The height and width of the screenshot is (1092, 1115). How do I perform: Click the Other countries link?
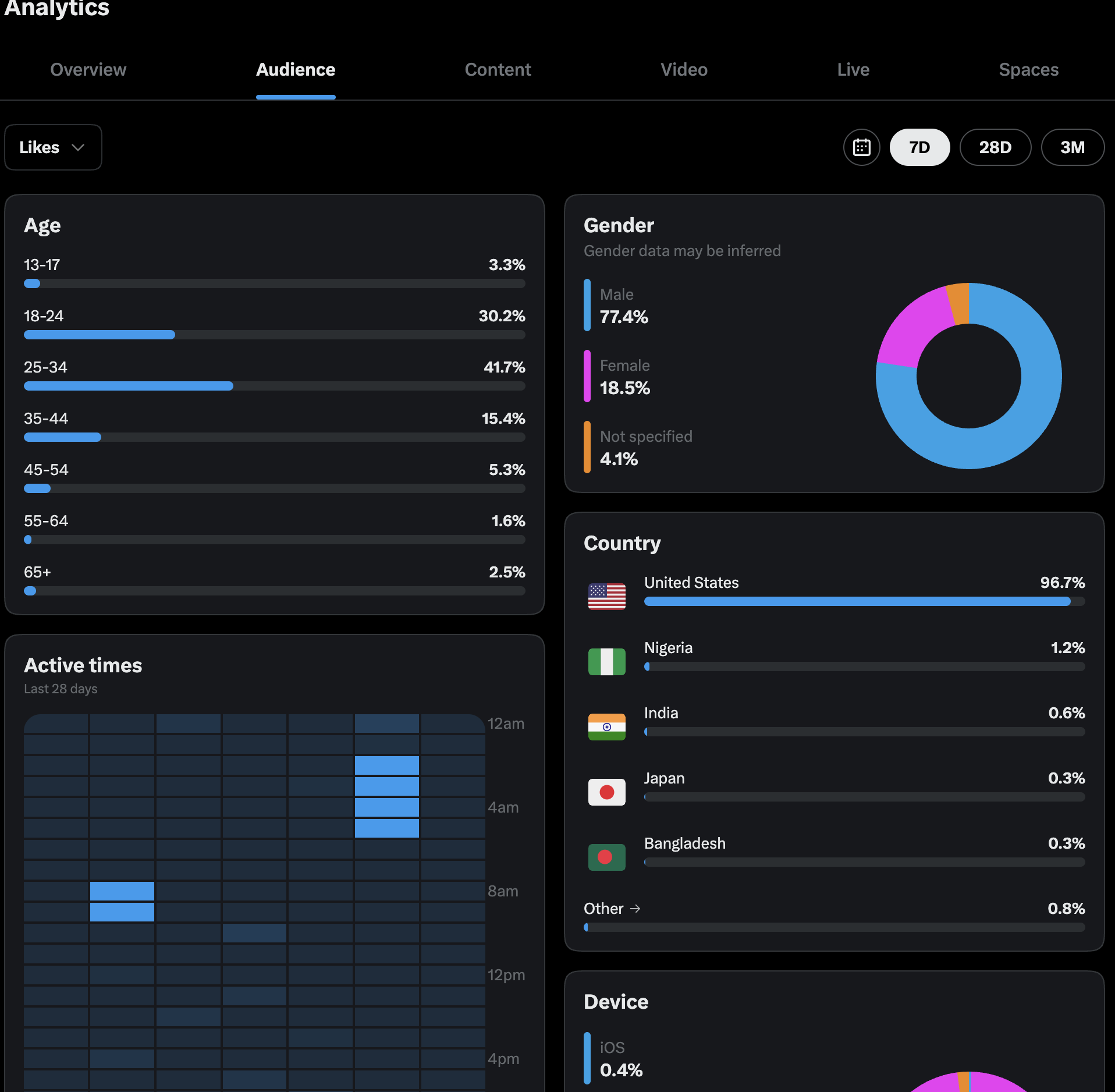(x=612, y=909)
